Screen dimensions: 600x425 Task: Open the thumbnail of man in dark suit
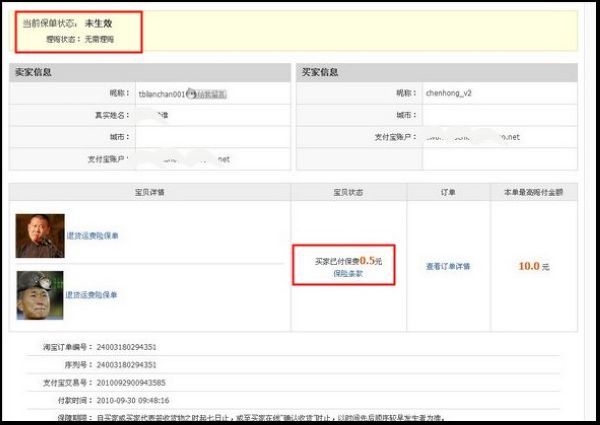pyautogui.click(x=40, y=235)
